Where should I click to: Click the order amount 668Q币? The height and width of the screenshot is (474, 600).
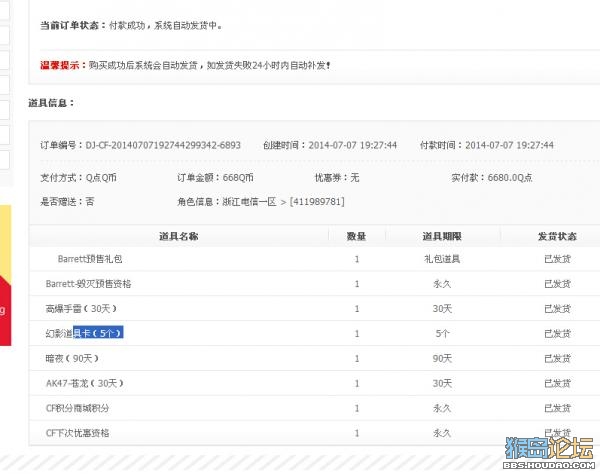coord(238,178)
